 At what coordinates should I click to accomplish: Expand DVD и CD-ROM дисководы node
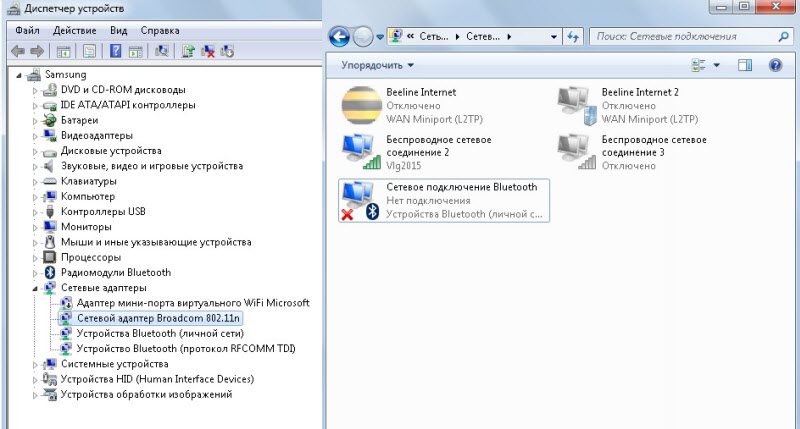35,91
